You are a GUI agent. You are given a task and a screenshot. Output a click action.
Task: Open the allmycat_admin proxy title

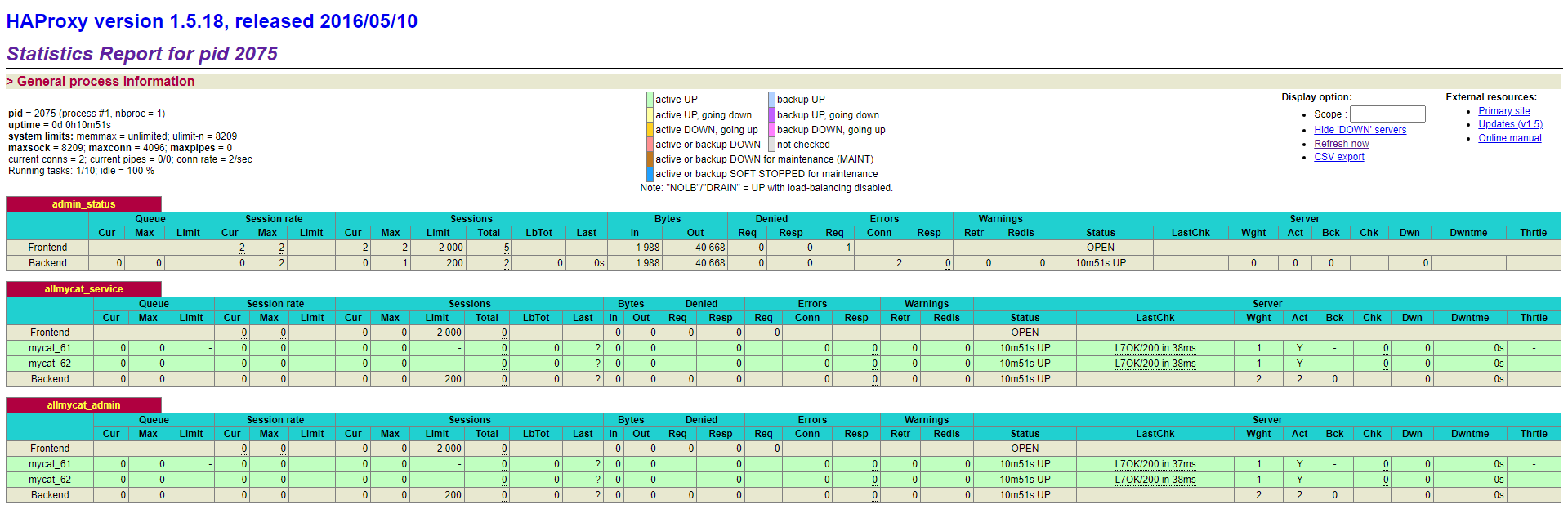click(83, 405)
